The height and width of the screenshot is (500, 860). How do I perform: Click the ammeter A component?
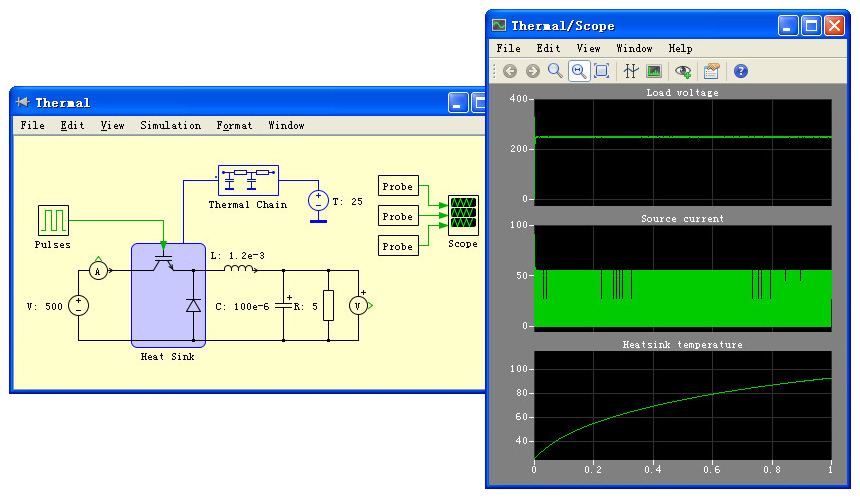(x=98, y=271)
